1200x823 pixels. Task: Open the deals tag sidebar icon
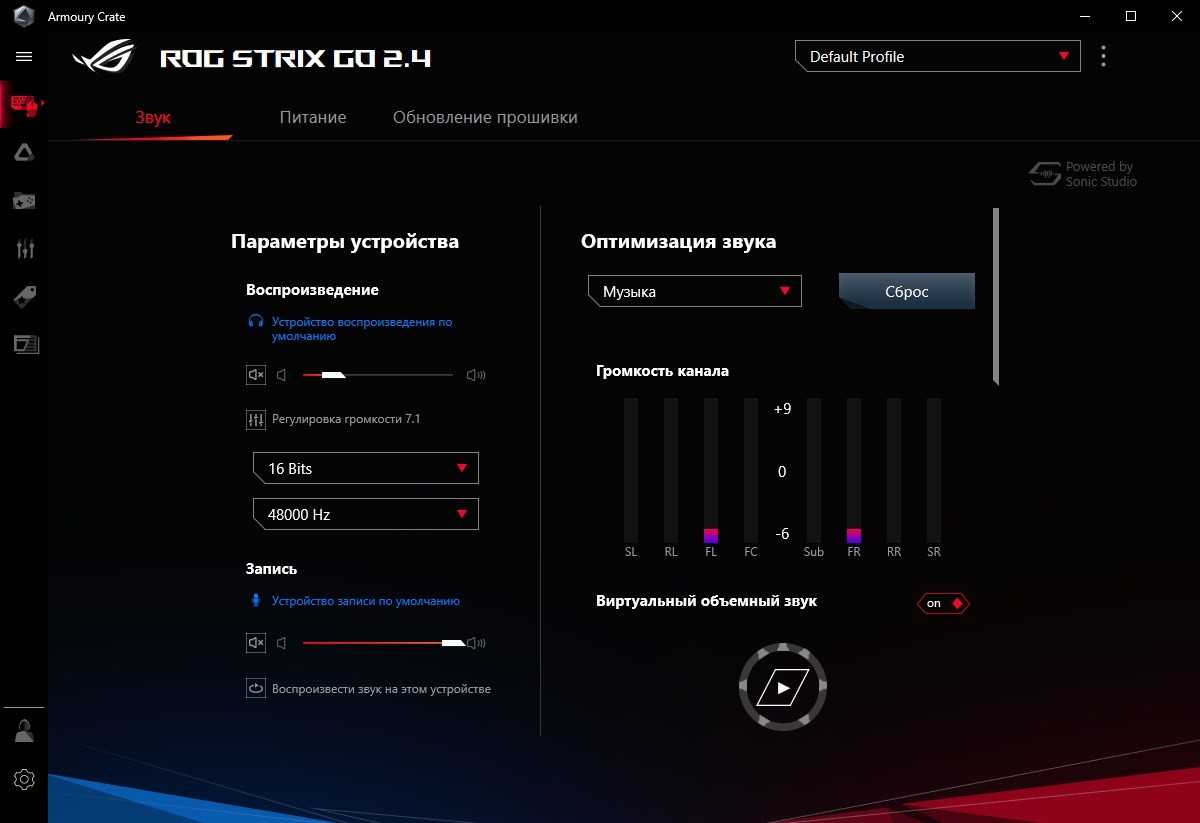25,296
